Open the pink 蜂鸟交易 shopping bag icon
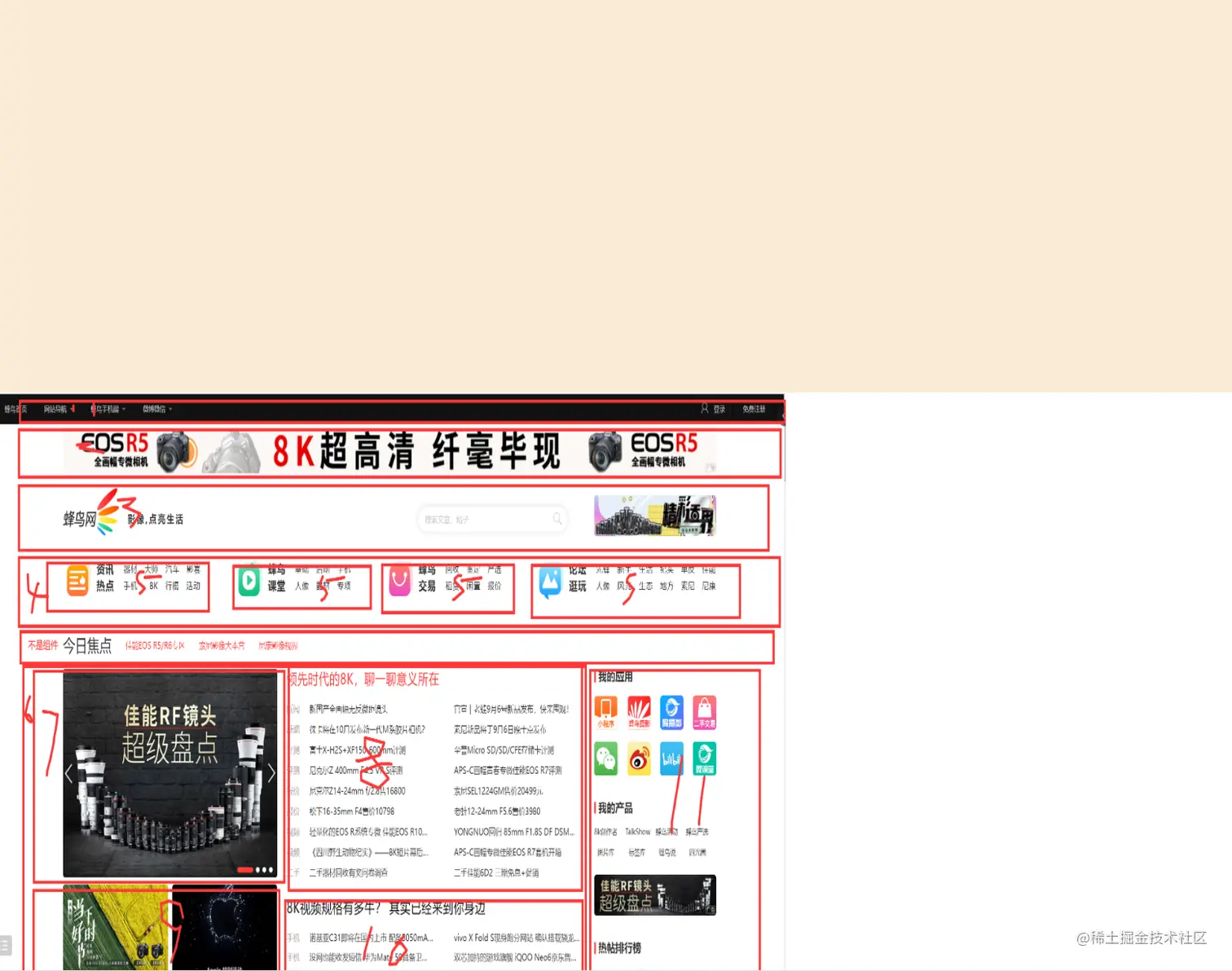1232x971 pixels. click(x=399, y=581)
